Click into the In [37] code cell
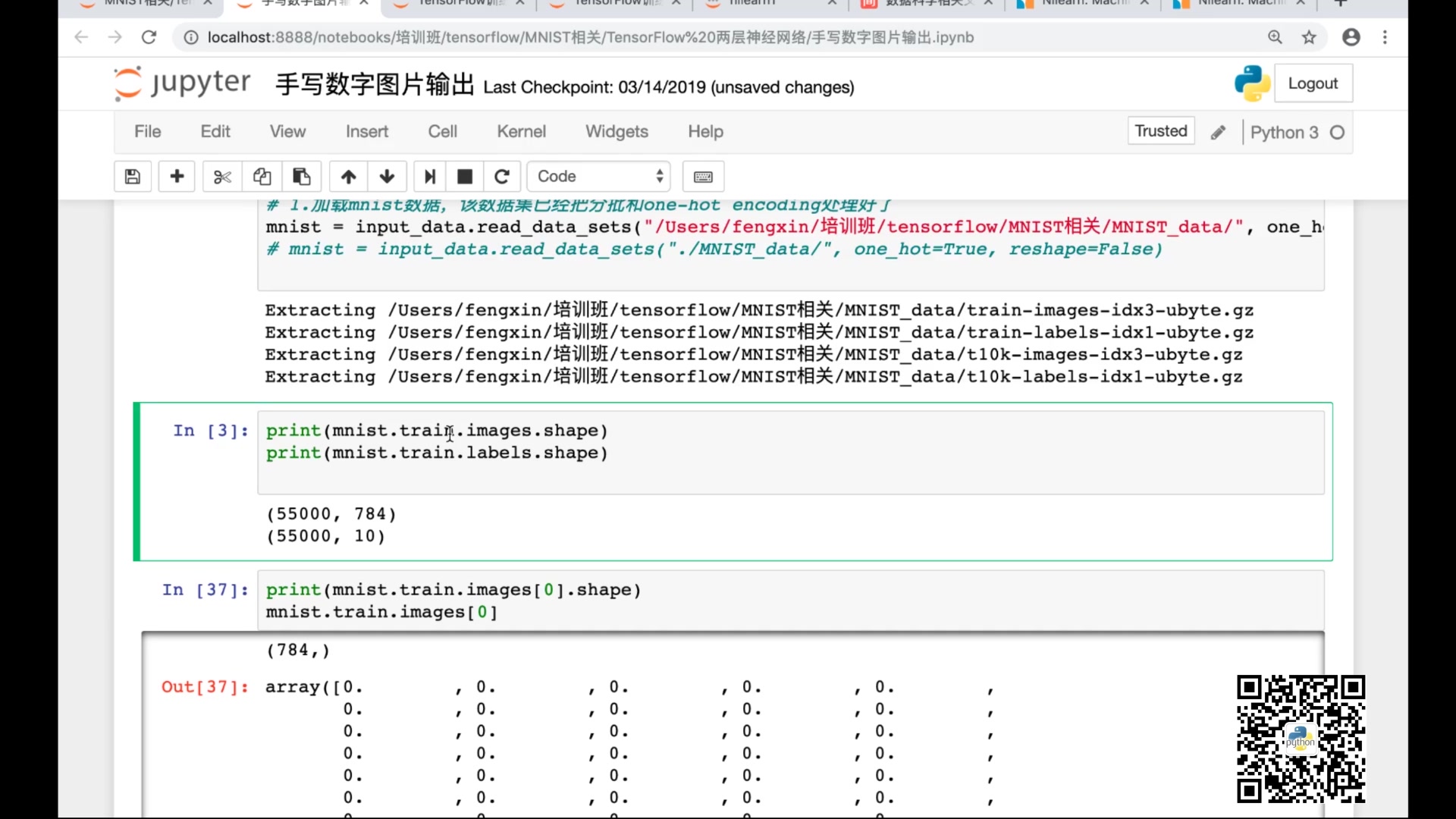The height and width of the screenshot is (819, 1456). (x=791, y=601)
